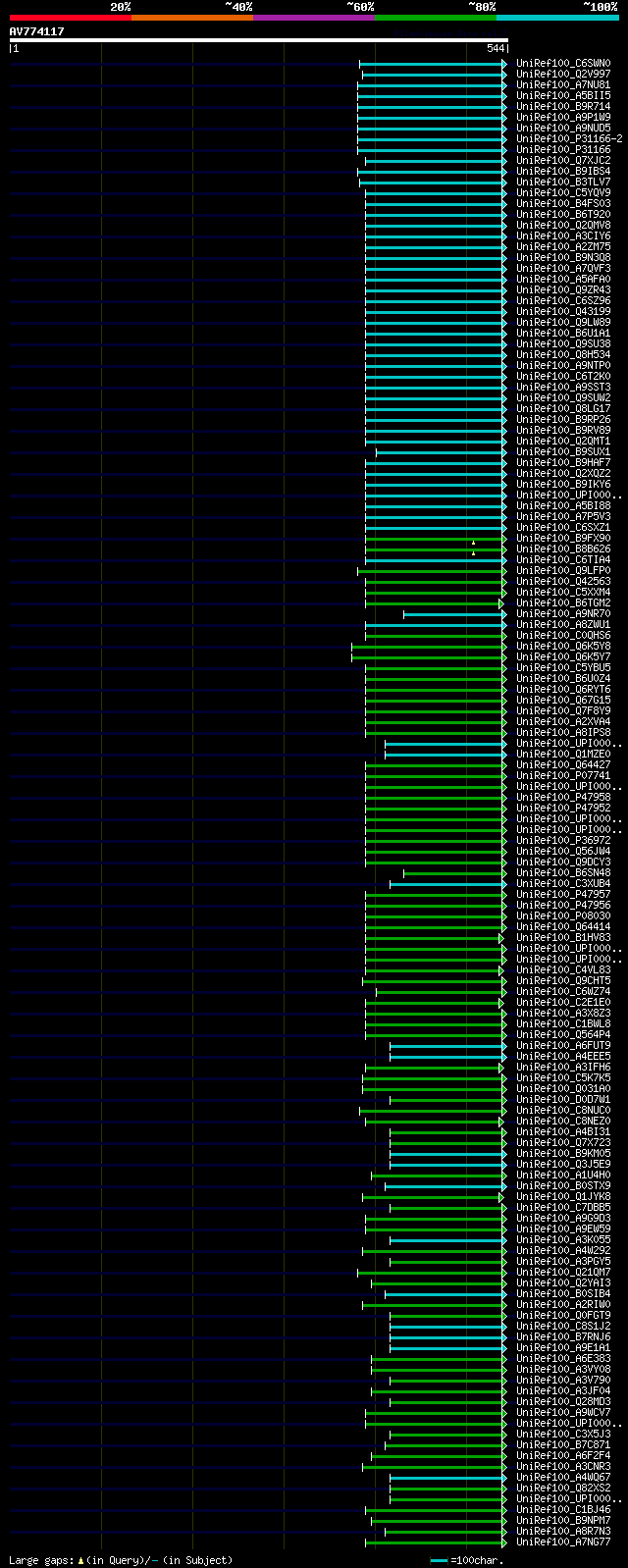
Task: Click the UniRef100_Q8H534 label
Action: pyautogui.click(x=563, y=355)
